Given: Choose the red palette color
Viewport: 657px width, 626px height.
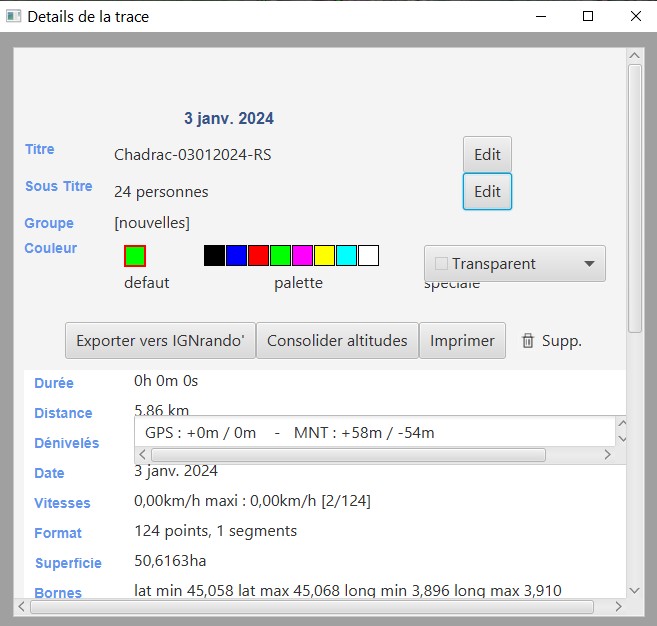Looking at the screenshot, I should click(x=258, y=255).
